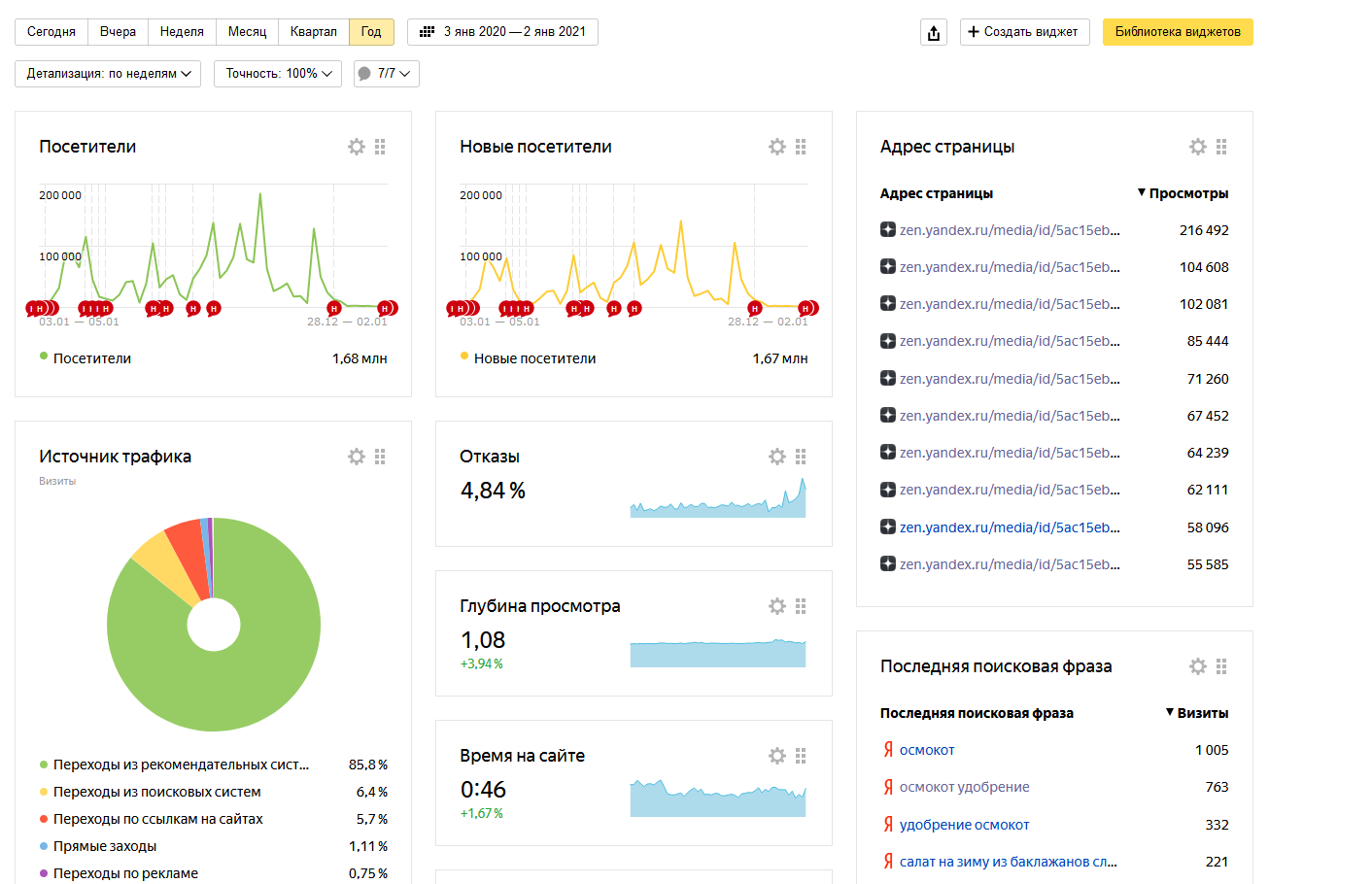The height and width of the screenshot is (884, 1372).
Task: Grab drag handle of Посетители widget
Action: point(380,147)
